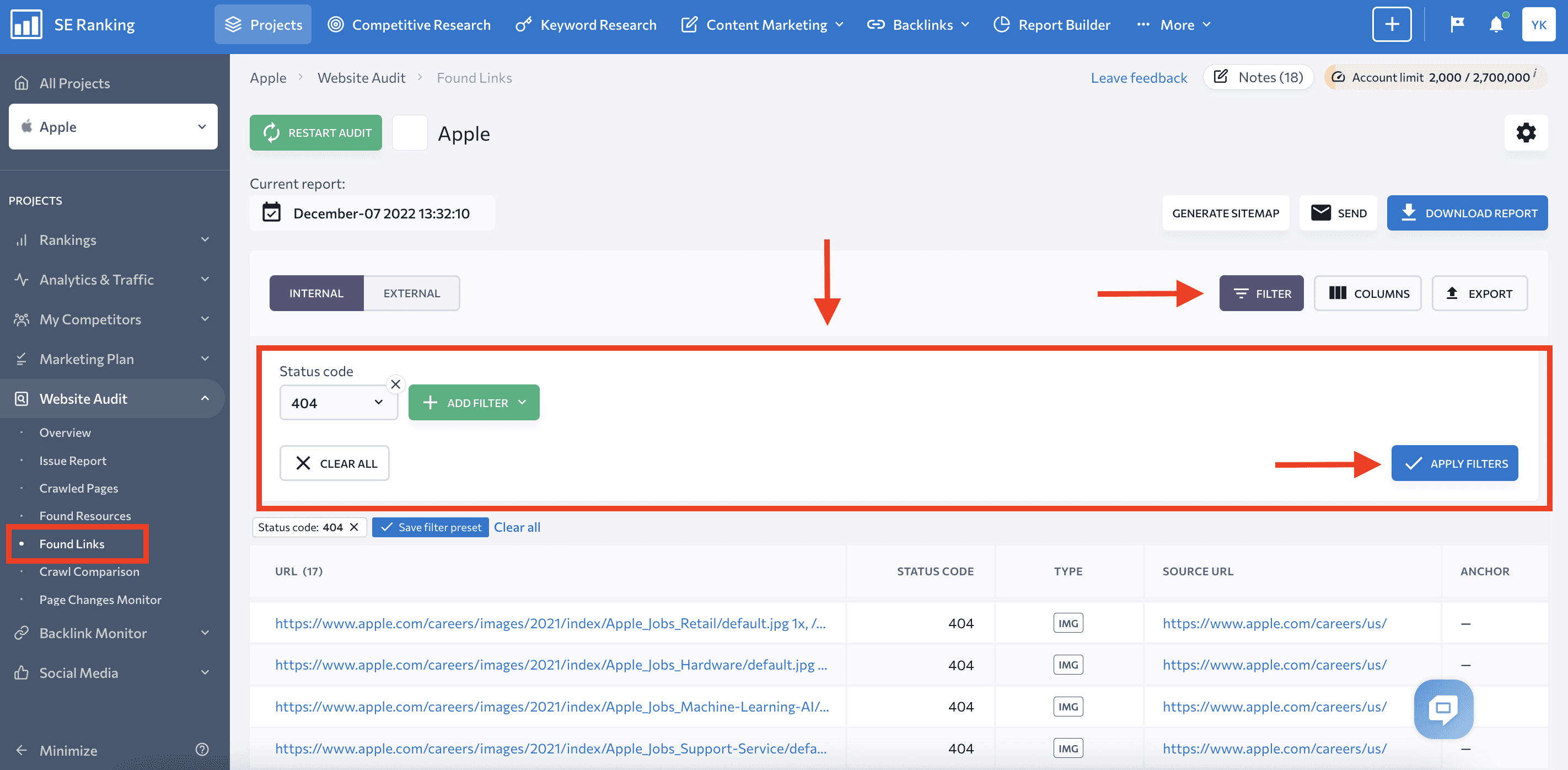1568x770 pixels.
Task: Open the Columns chooser
Action: [1367, 293]
